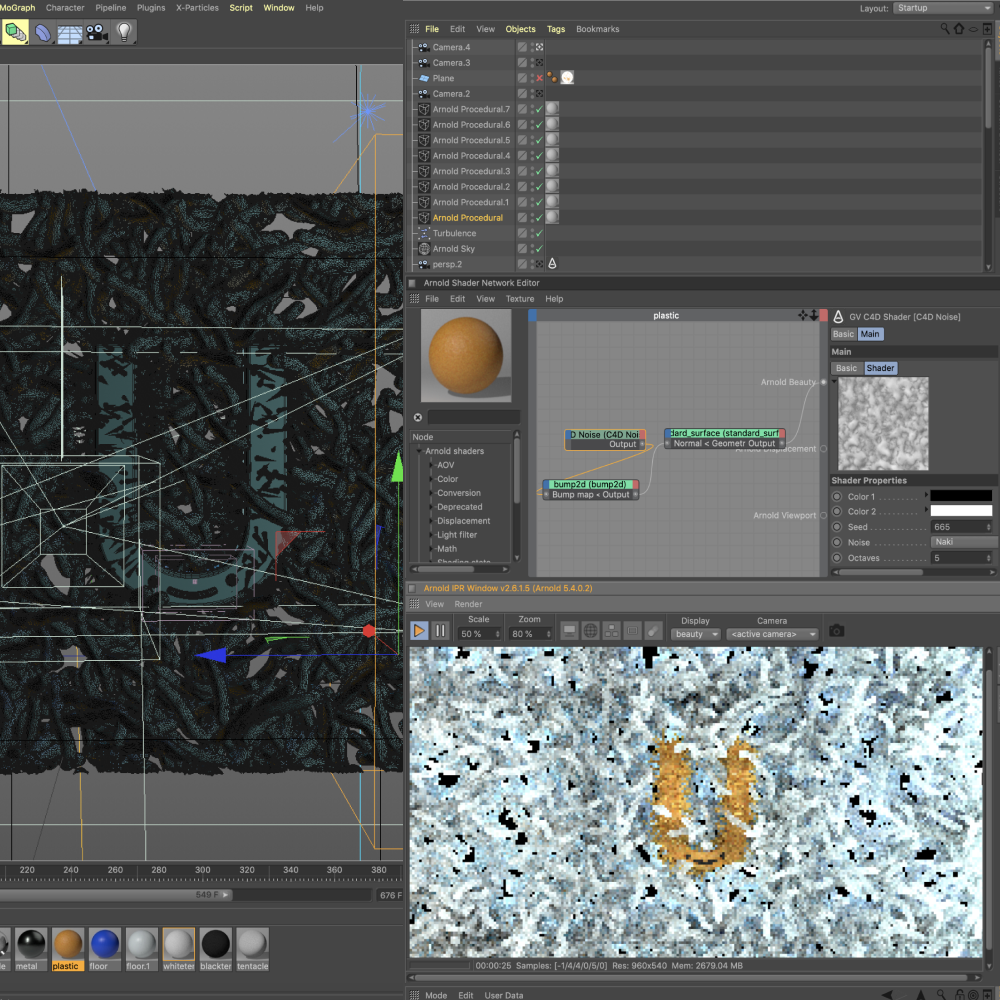
Task: Click the move arrows icon on plastic header
Action: tap(803, 315)
